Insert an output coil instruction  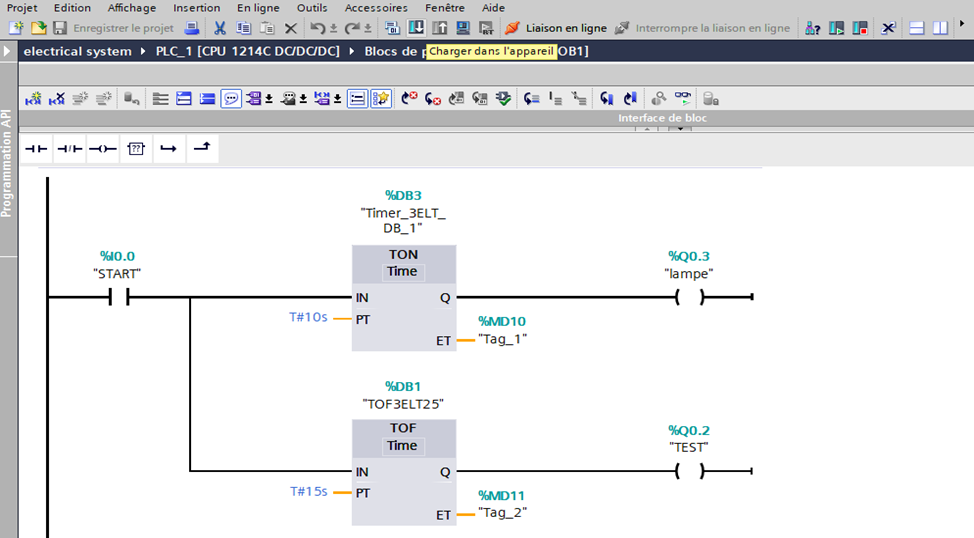click(102, 149)
